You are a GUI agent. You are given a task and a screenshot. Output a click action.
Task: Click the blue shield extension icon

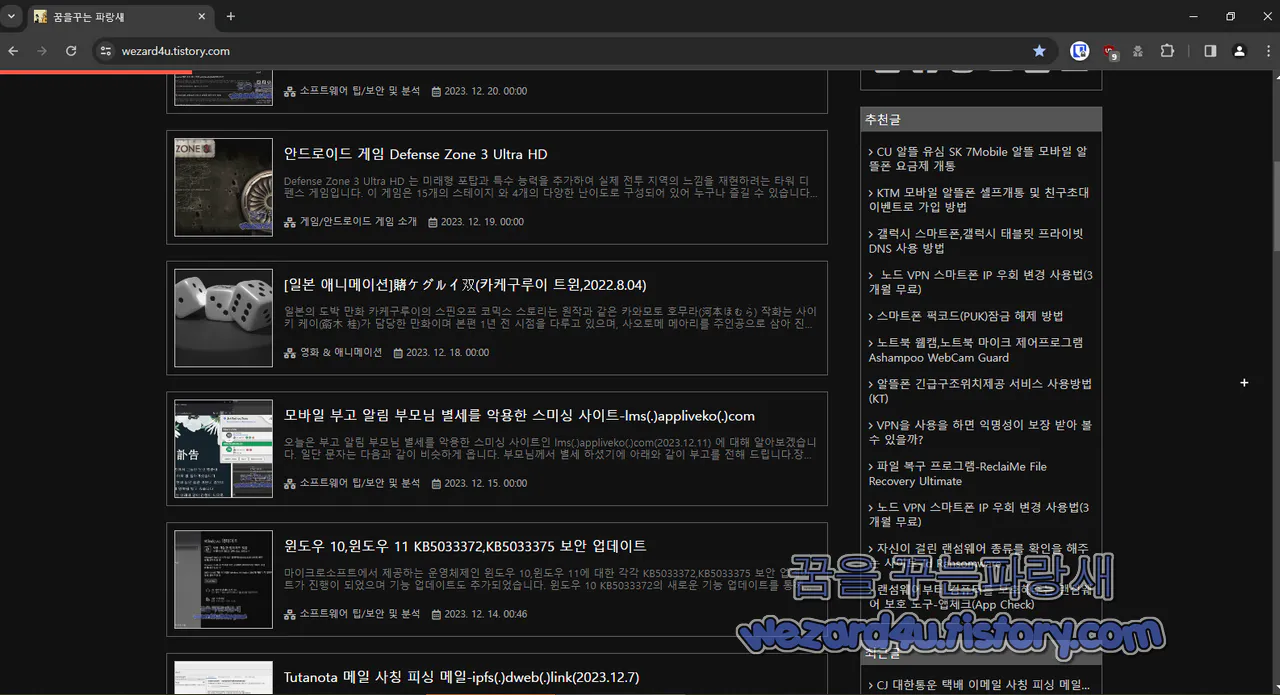[1079, 50]
